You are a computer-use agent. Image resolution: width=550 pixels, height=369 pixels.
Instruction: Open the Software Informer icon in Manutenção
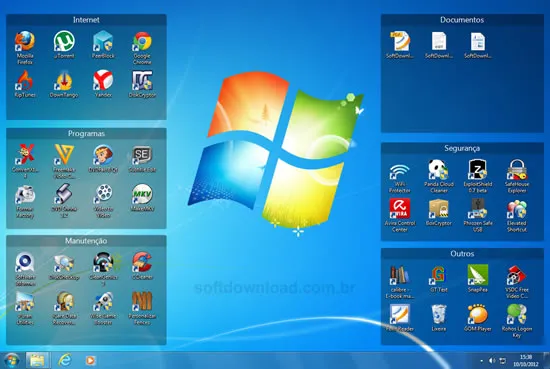pos(25,262)
